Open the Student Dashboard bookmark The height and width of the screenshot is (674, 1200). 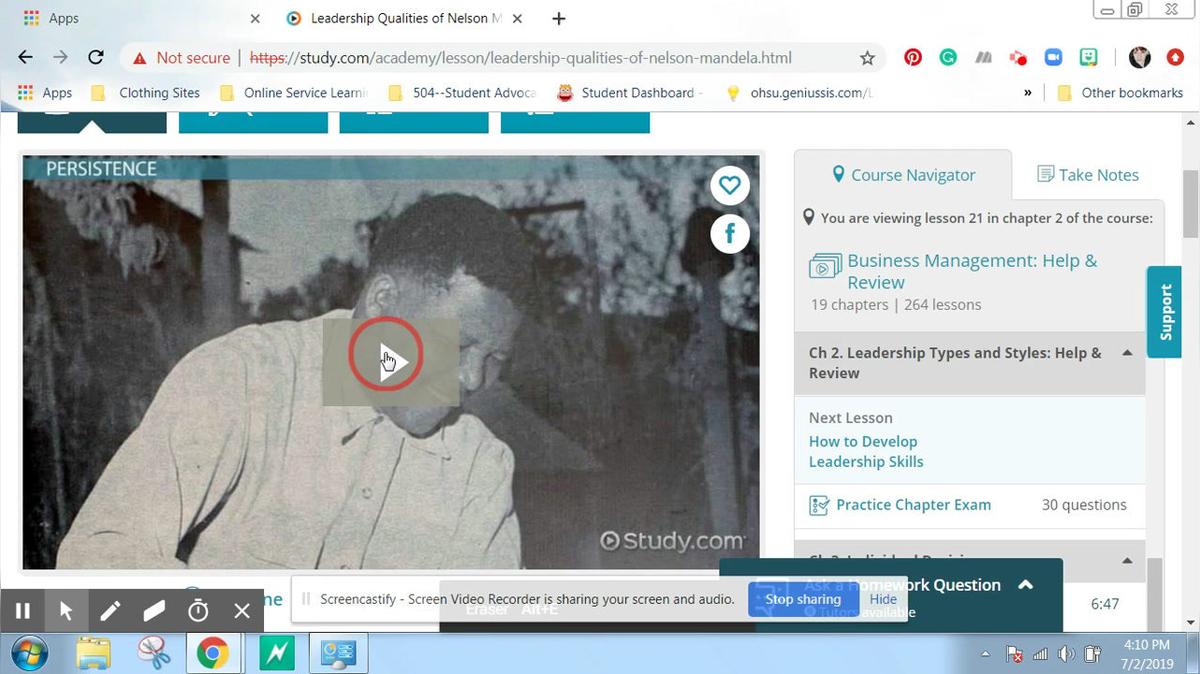[631, 93]
